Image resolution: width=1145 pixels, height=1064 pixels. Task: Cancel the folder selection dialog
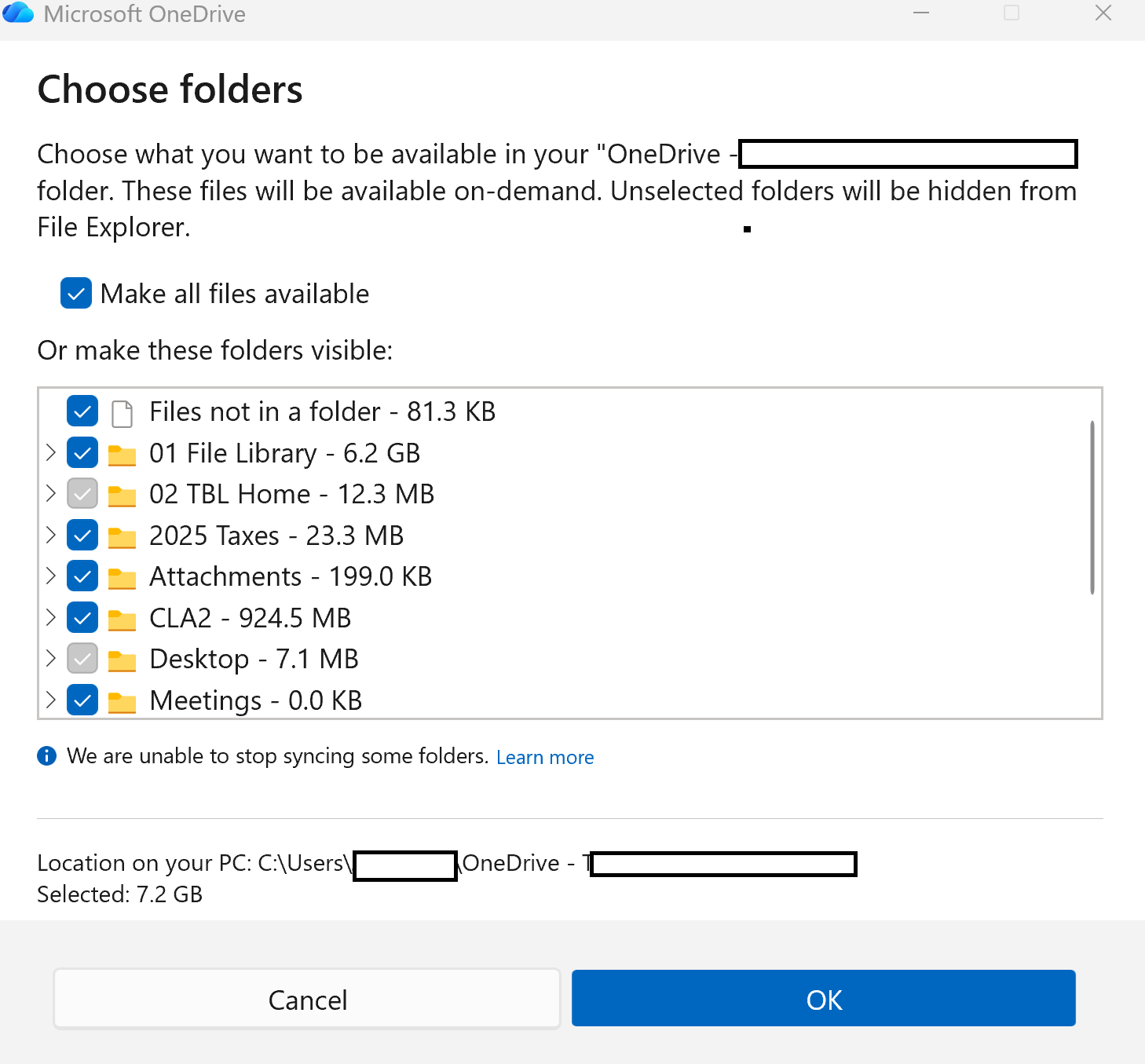pos(307,999)
